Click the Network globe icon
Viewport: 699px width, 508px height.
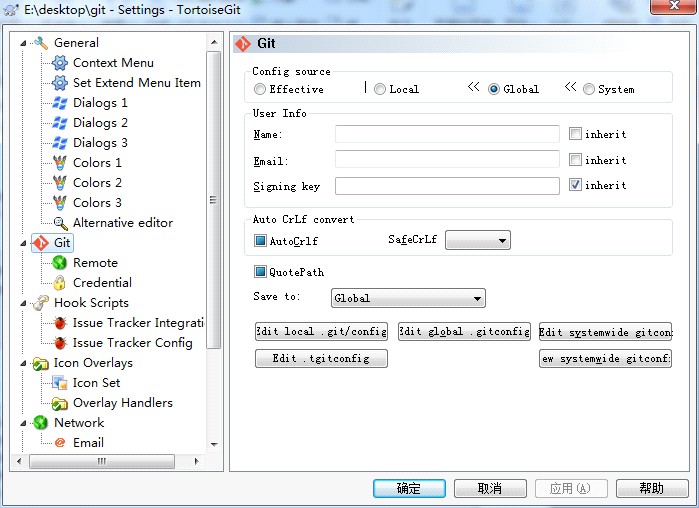coord(41,422)
